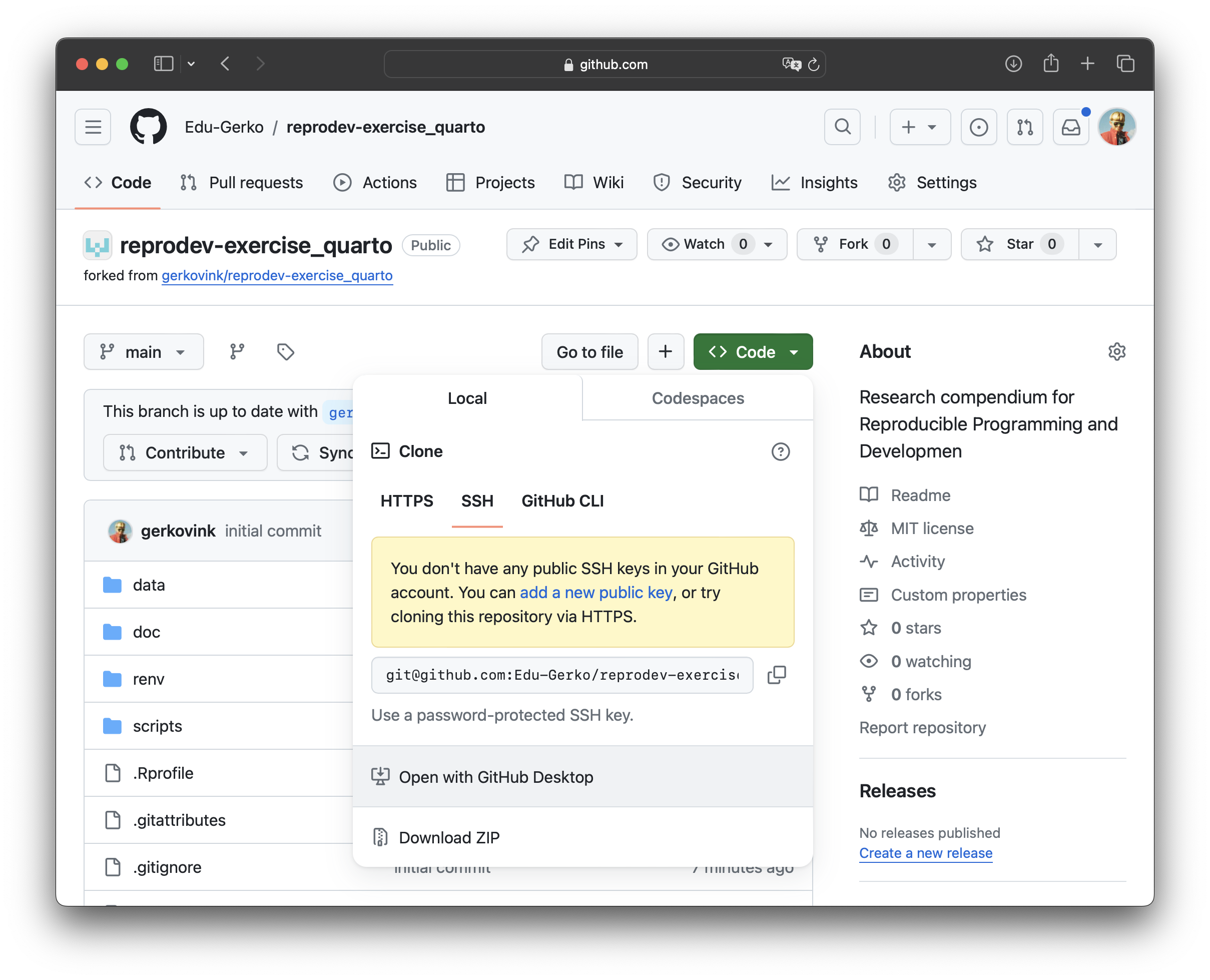
Task: Follow the add a new public key link
Action: tap(596, 592)
